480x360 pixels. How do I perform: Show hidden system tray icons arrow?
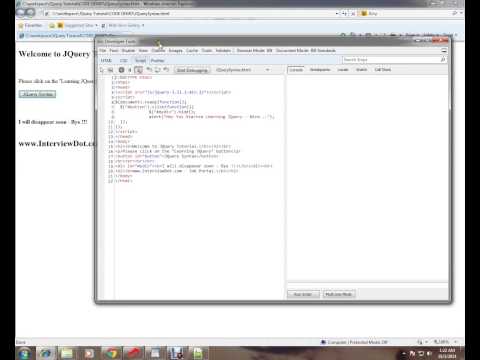point(404,353)
